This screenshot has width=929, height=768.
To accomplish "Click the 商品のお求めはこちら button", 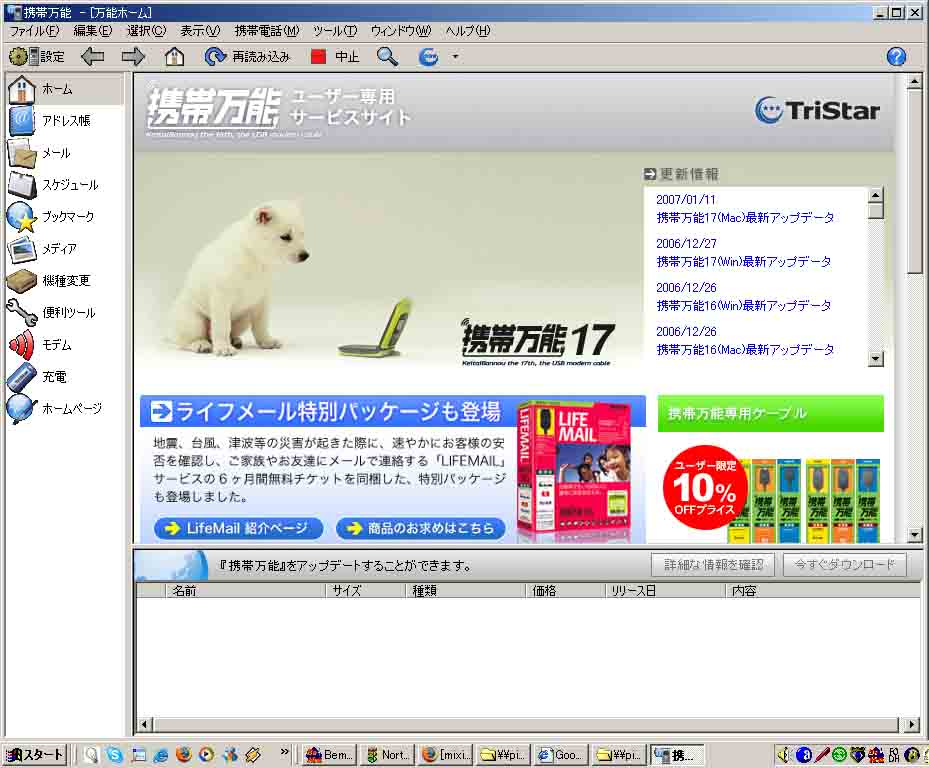I will [421, 528].
